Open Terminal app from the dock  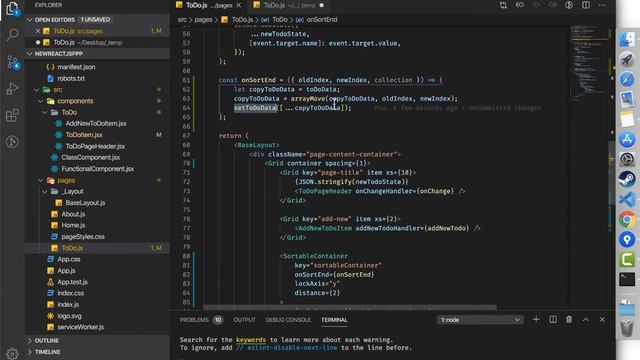[x=627, y=279]
